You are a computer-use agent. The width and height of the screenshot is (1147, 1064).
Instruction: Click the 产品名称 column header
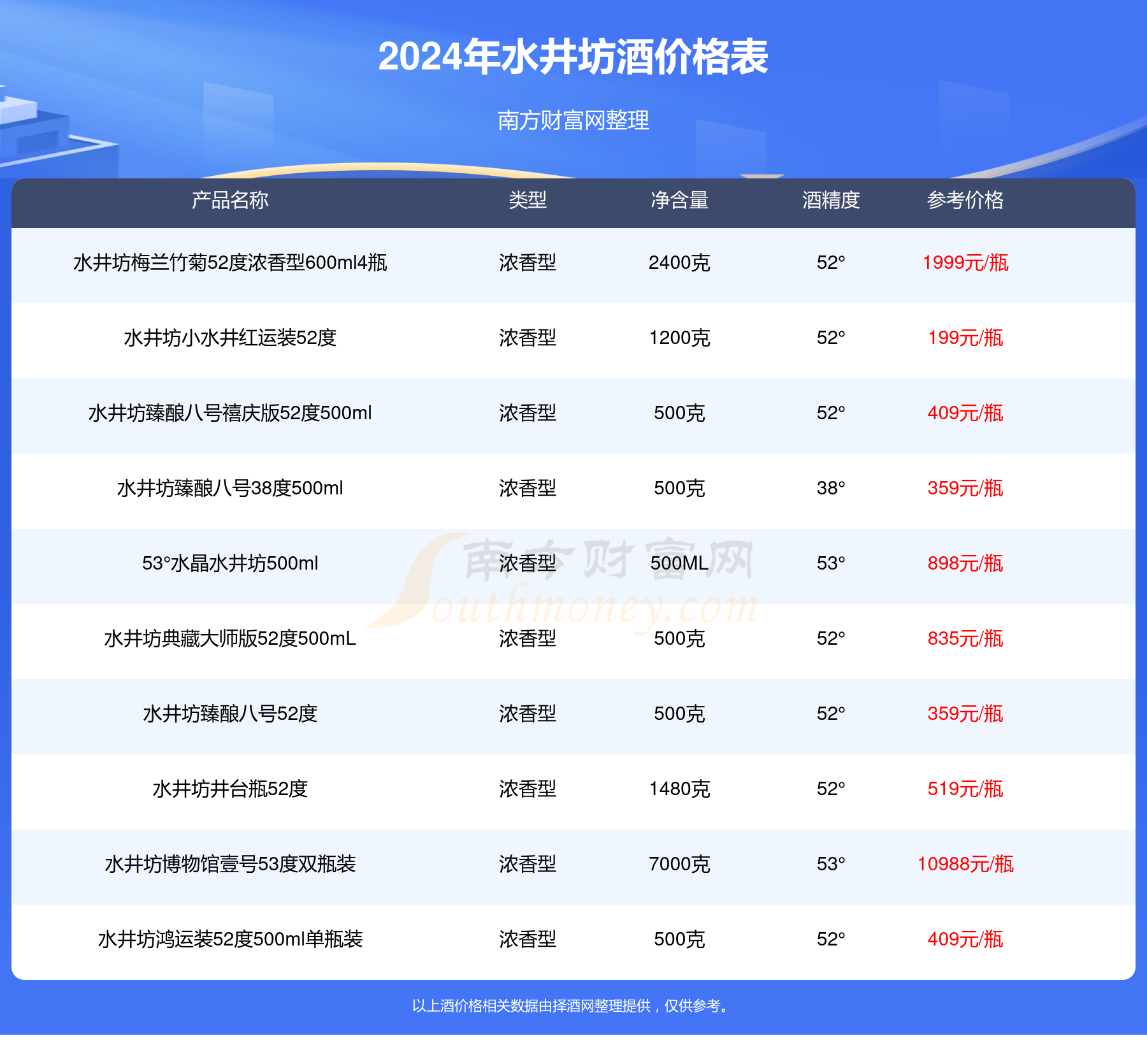point(230,200)
